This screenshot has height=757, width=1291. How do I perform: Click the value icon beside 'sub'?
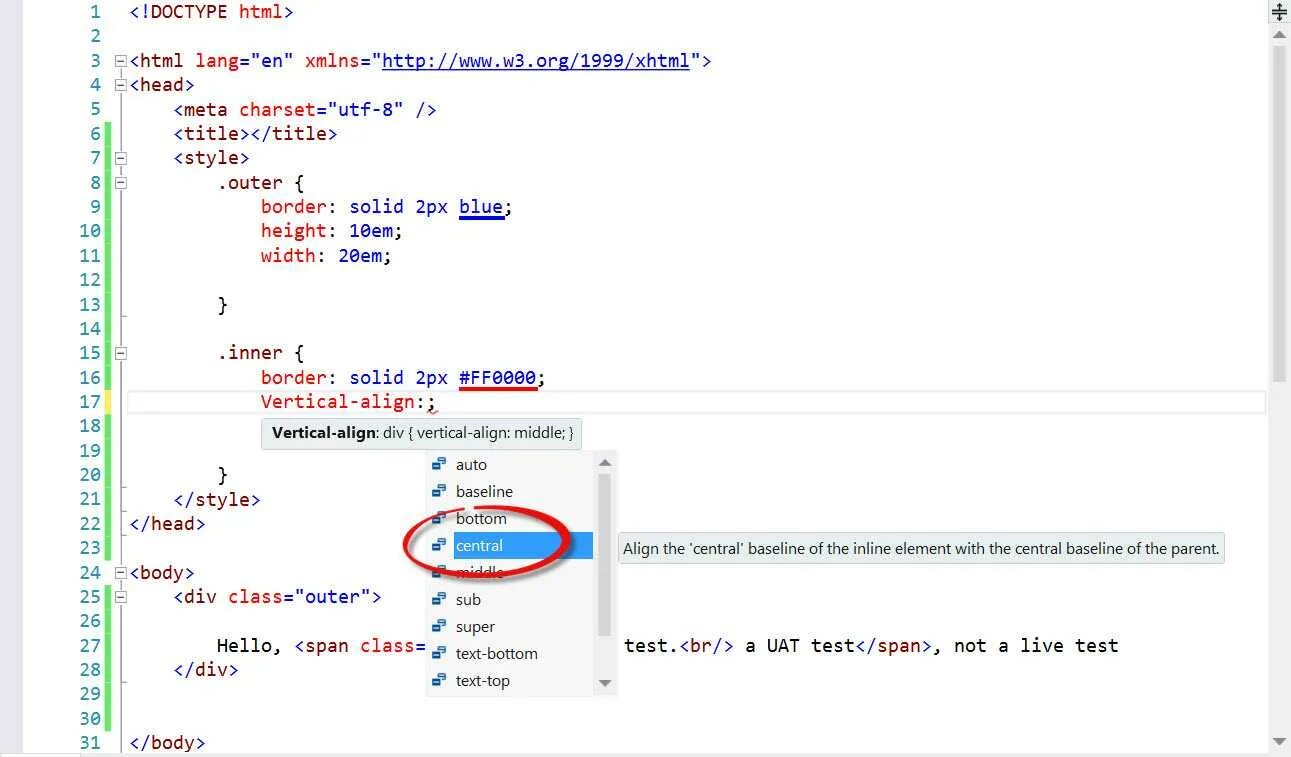[439, 599]
